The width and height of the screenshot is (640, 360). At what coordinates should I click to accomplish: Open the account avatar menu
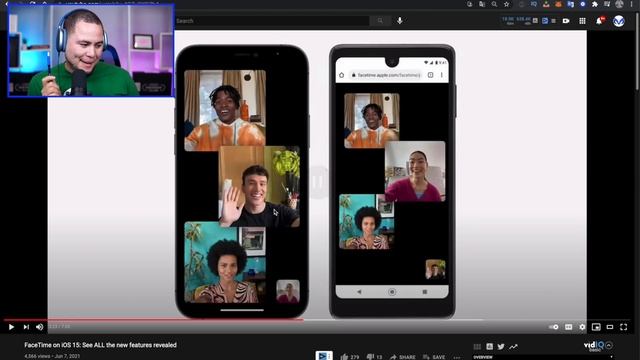(619, 21)
